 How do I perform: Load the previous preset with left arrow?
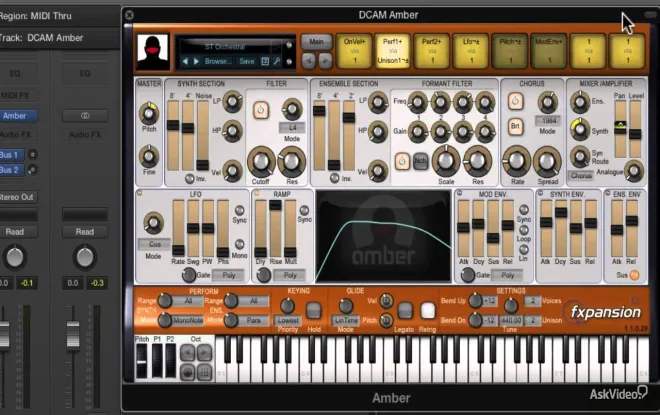pos(185,61)
